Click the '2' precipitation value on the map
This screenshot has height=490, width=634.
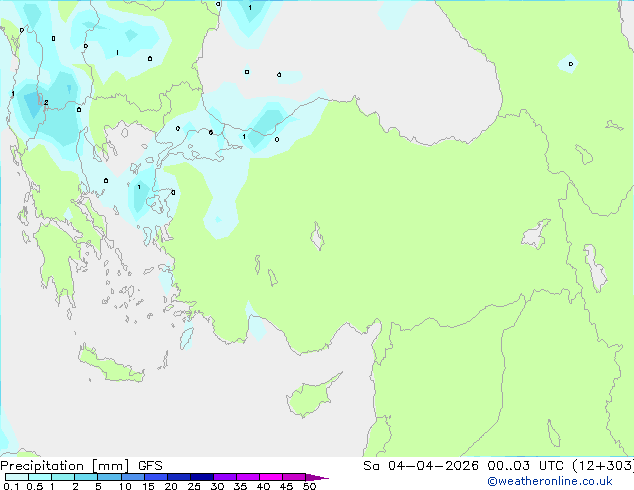click(x=46, y=103)
